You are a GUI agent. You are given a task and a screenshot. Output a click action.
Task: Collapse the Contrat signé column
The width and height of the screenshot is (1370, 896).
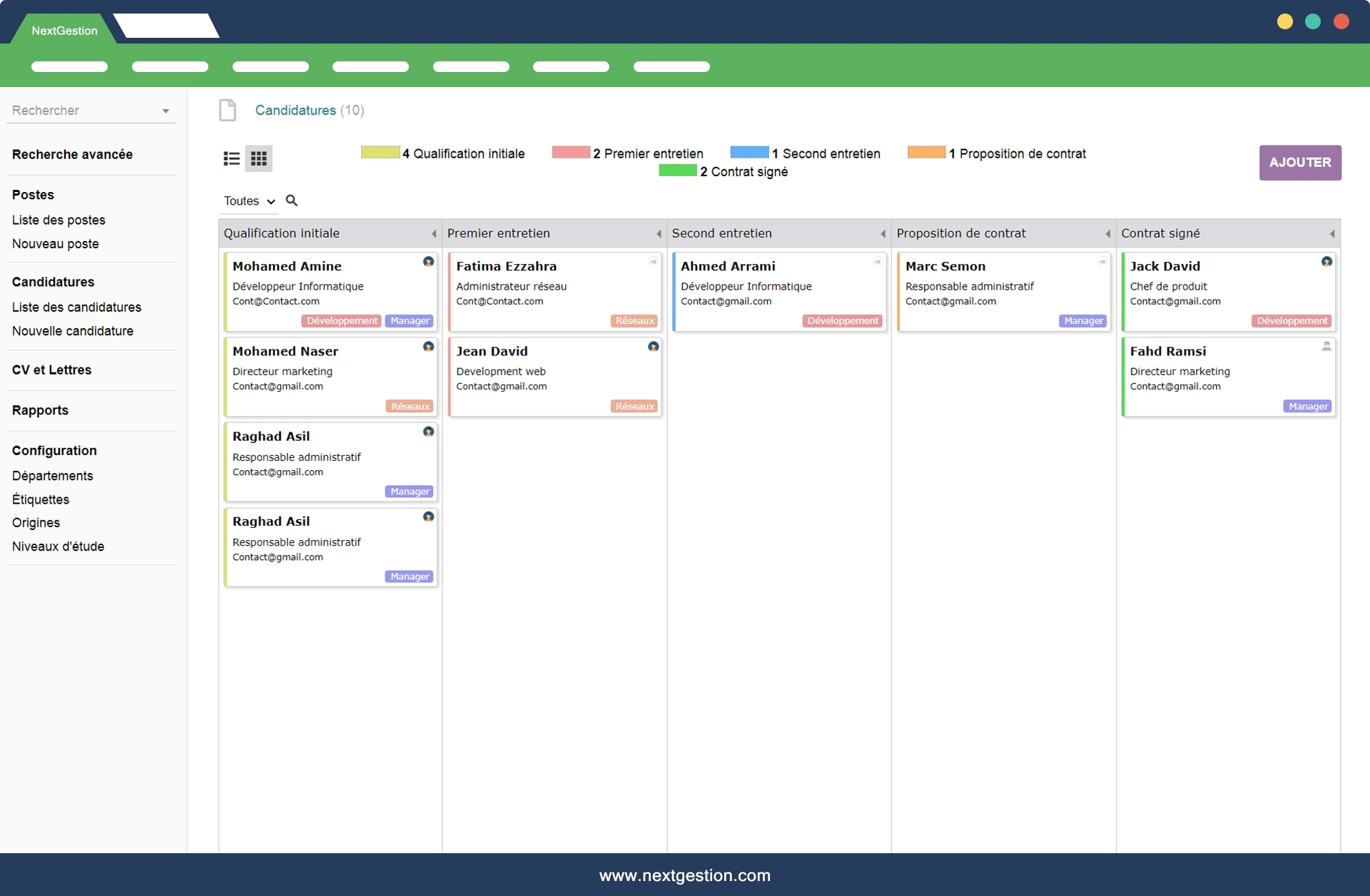tap(1331, 234)
